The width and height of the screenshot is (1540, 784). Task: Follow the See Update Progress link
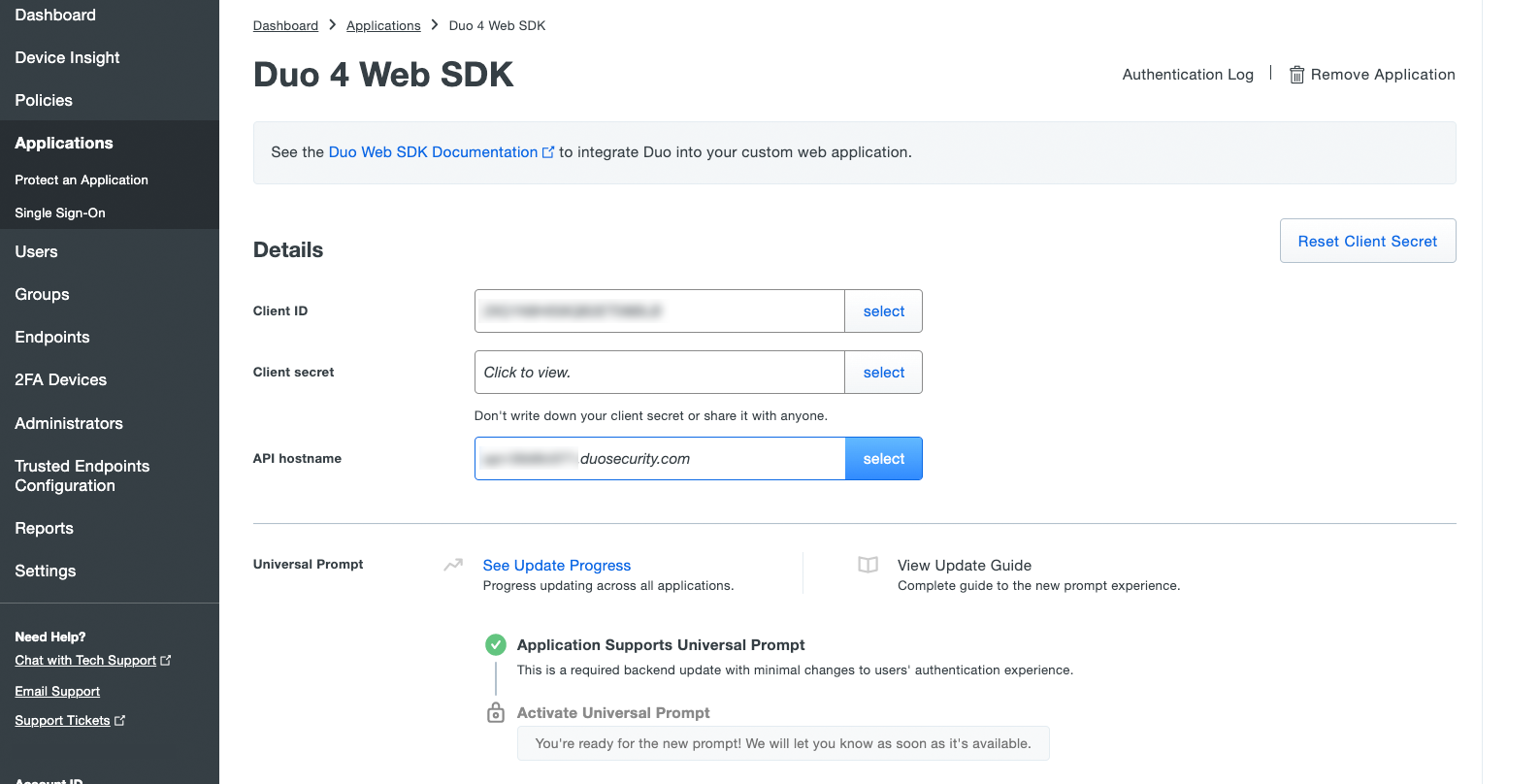[x=556, y=565]
